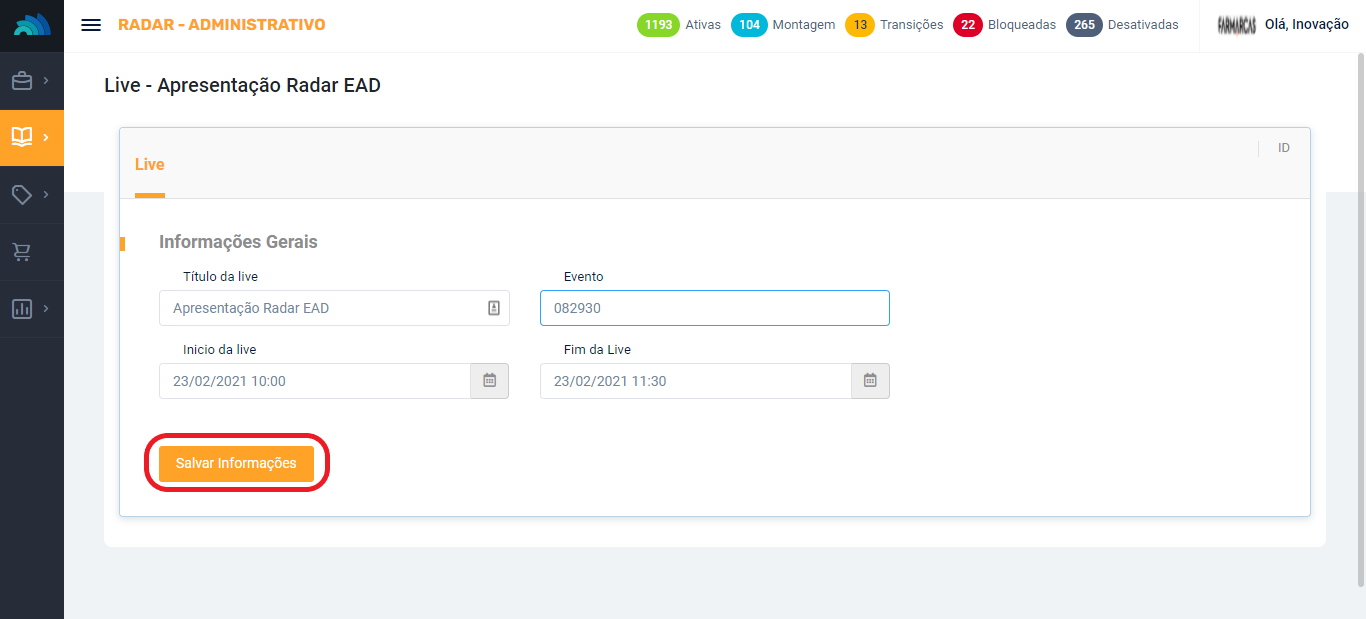1366x619 pixels.
Task: Select the open book sidebar icon
Action: 22,137
